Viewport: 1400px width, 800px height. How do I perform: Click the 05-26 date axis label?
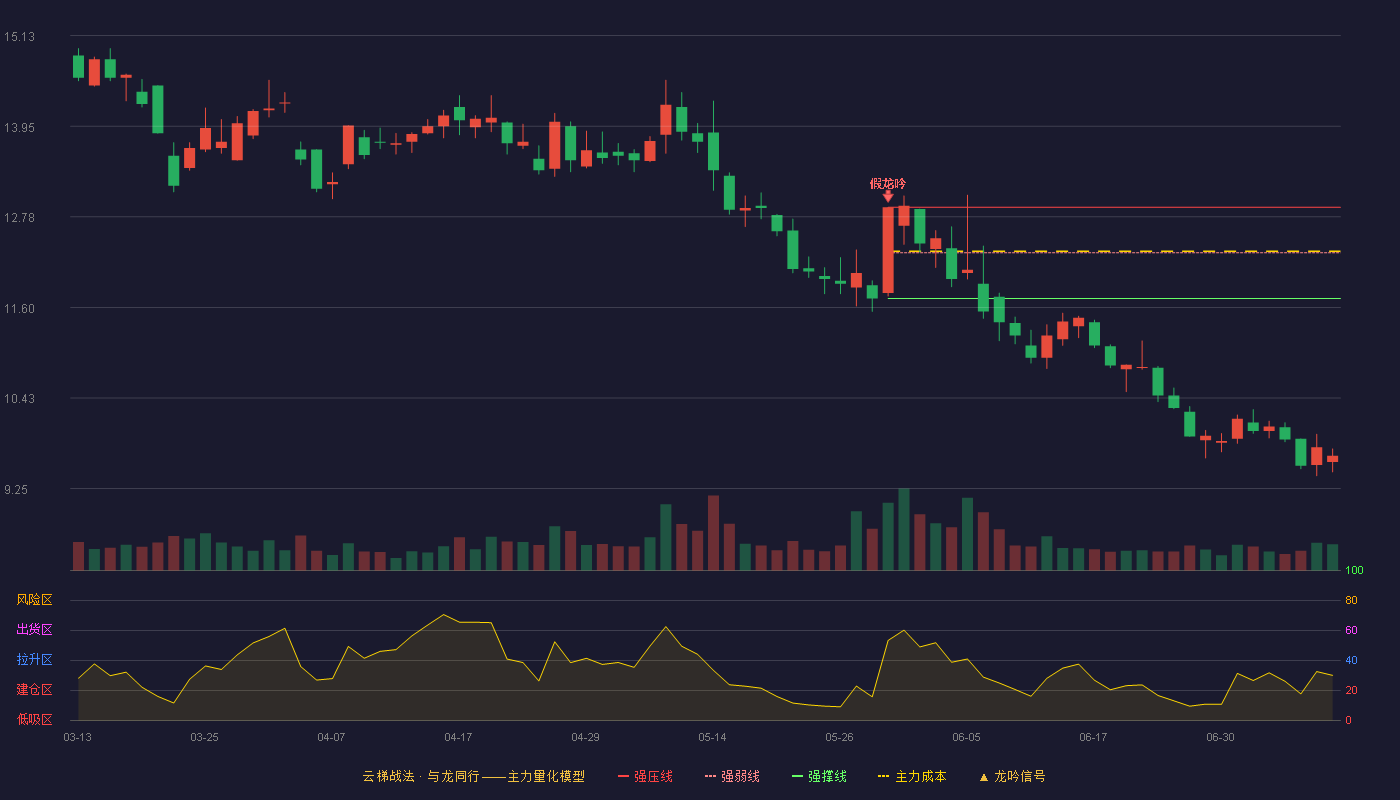840,737
